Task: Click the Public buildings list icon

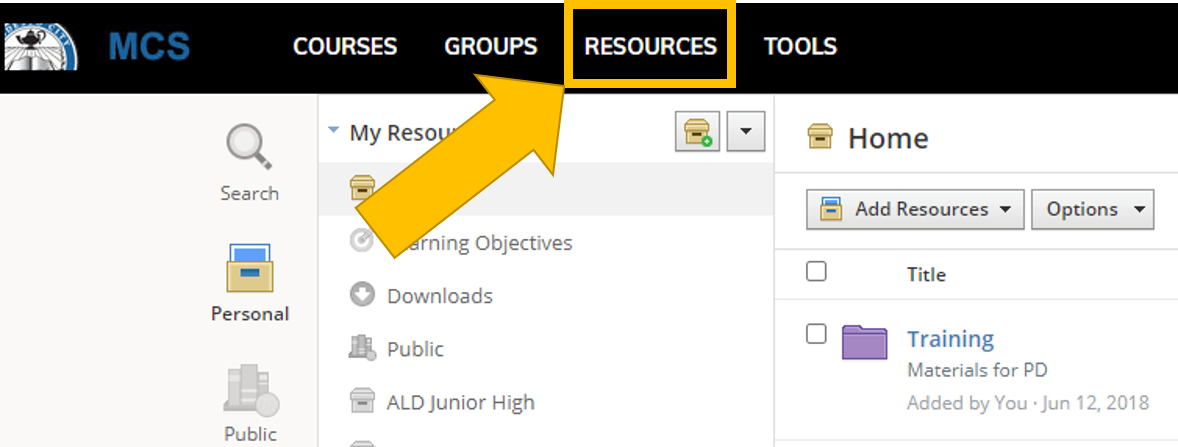Action: point(362,347)
